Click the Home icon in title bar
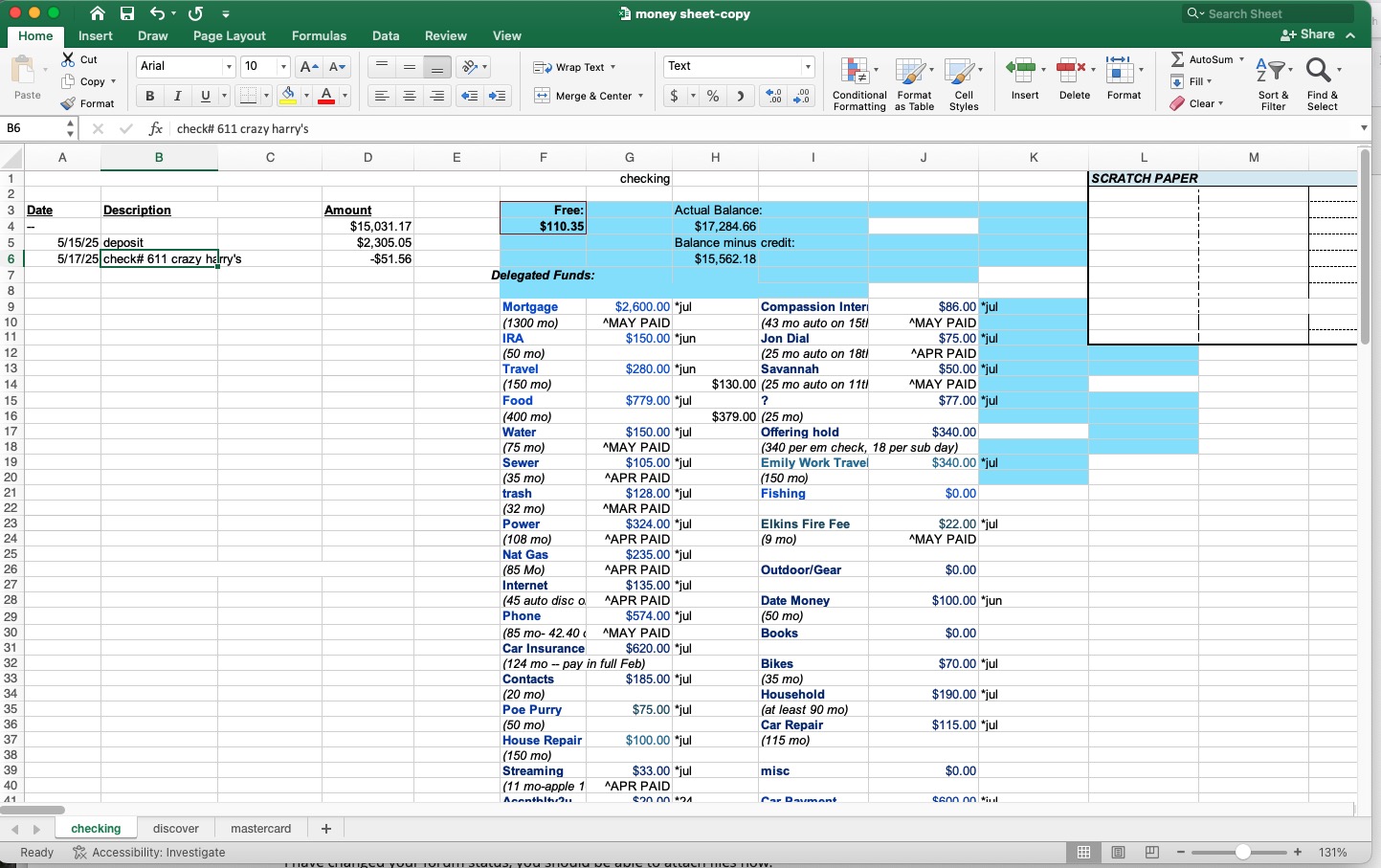1381x868 pixels. (x=98, y=13)
